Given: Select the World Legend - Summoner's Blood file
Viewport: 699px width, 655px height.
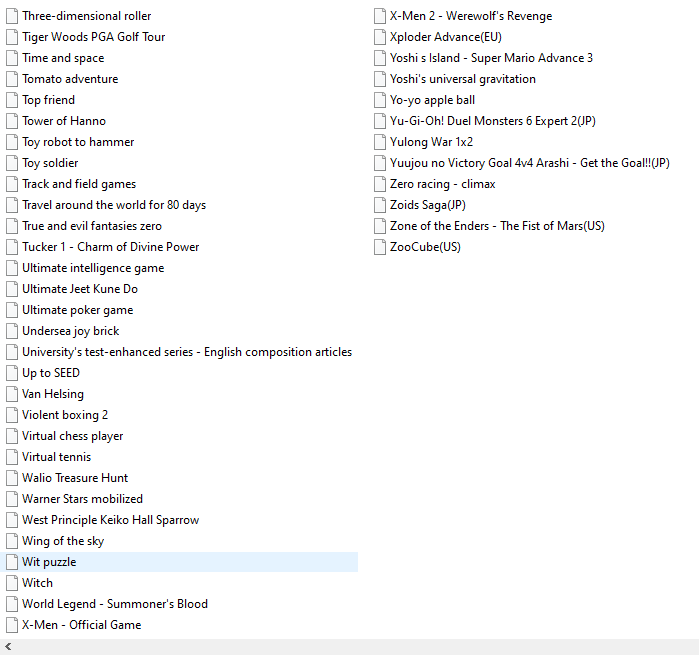Looking at the screenshot, I should point(115,604).
